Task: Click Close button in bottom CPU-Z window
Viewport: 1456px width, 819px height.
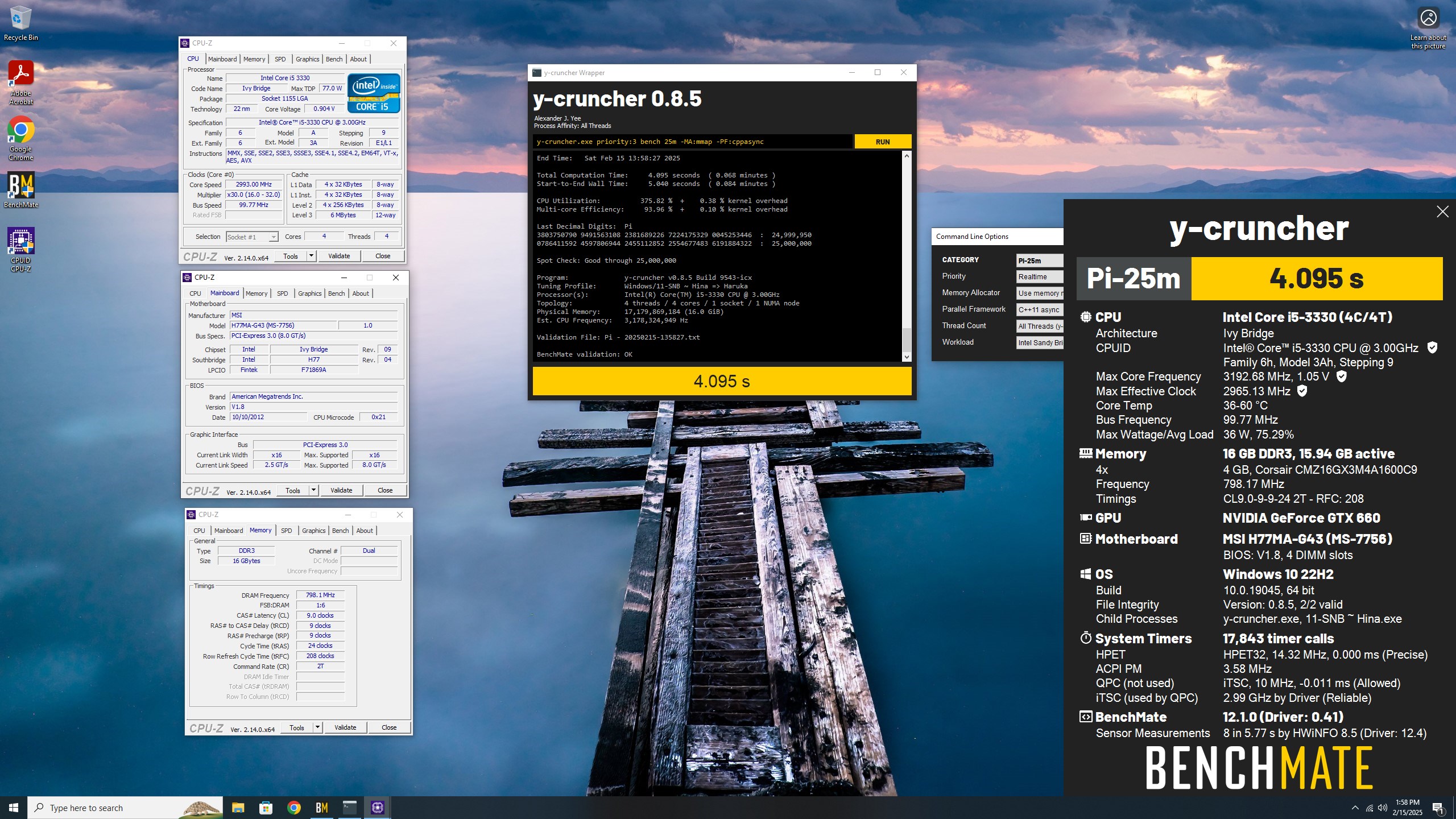Action: click(x=389, y=727)
